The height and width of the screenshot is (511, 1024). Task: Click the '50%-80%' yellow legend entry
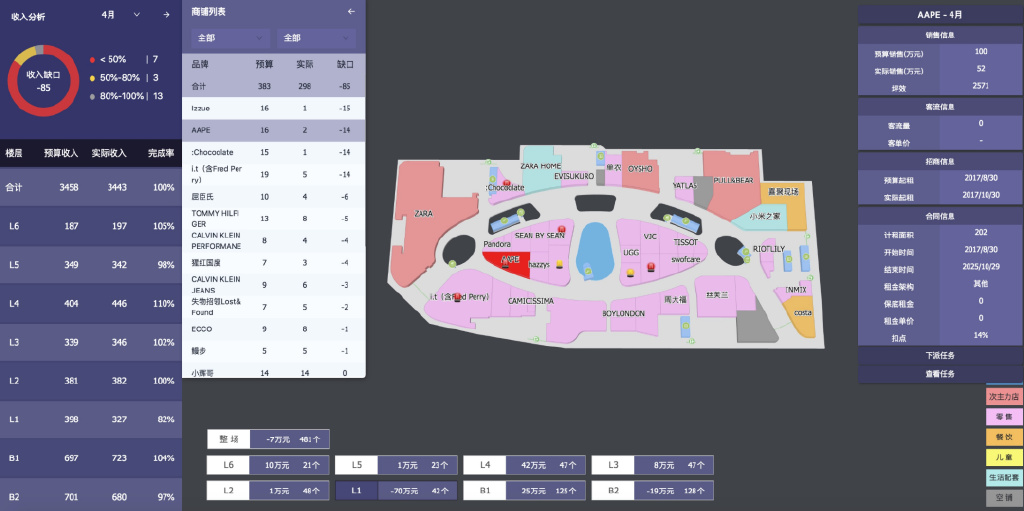point(124,78)
